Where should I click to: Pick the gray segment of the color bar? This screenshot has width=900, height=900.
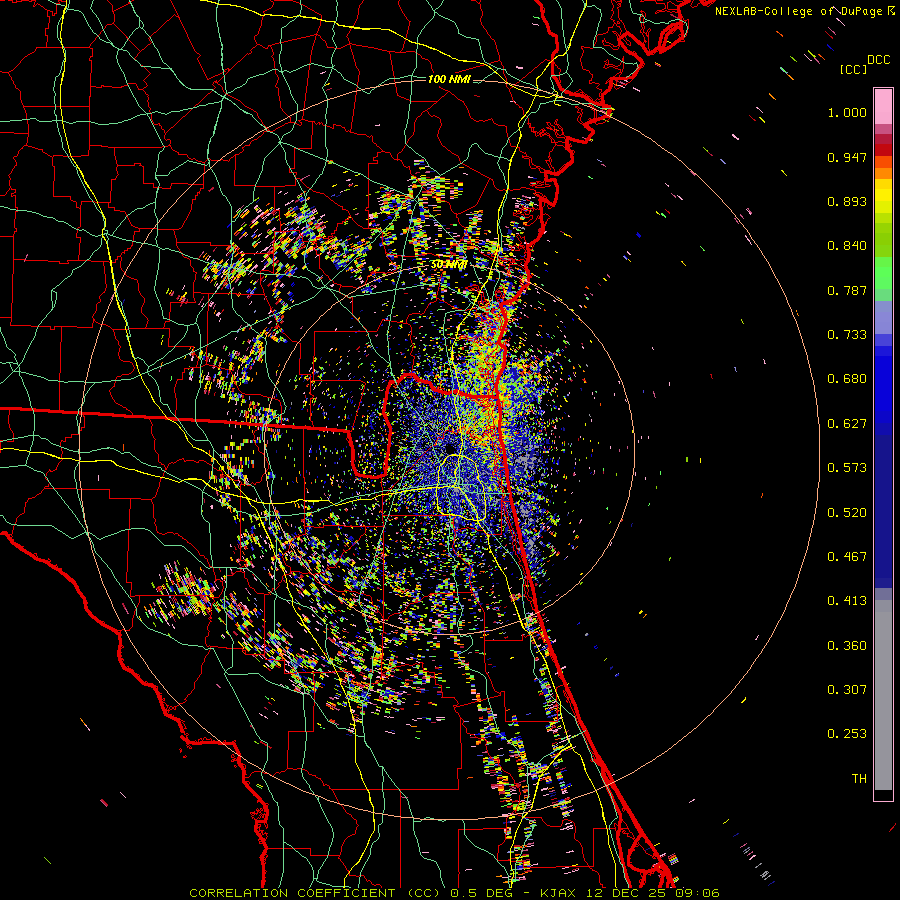[x=883, y=695]
